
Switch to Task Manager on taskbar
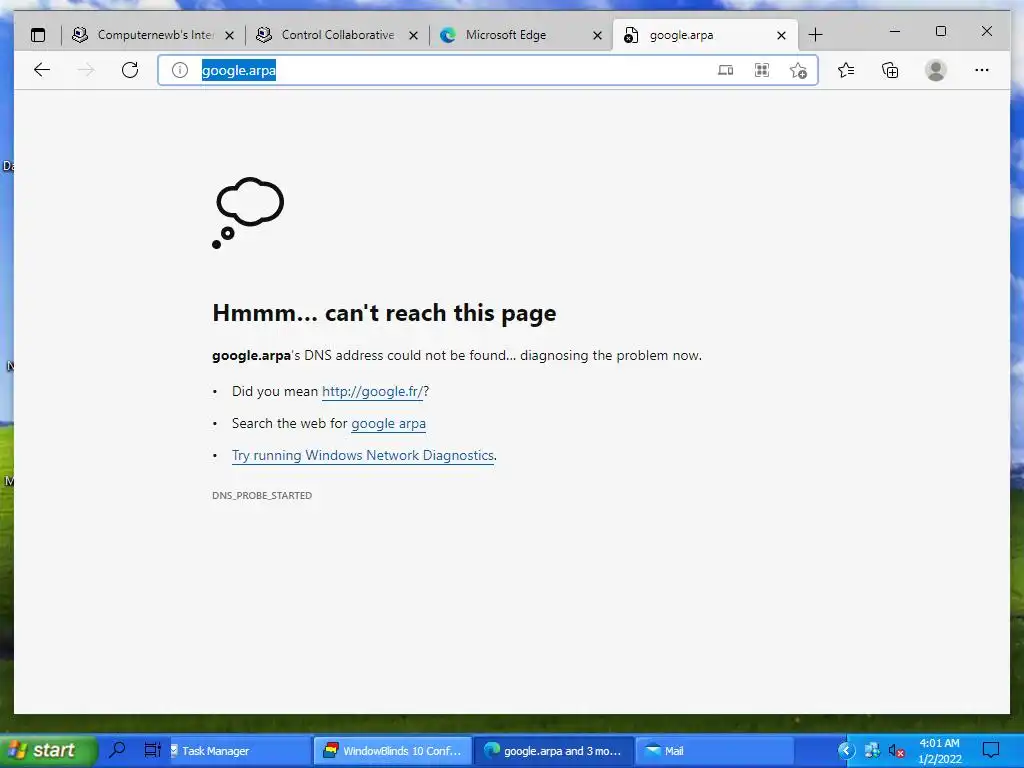tap(240, 750)
